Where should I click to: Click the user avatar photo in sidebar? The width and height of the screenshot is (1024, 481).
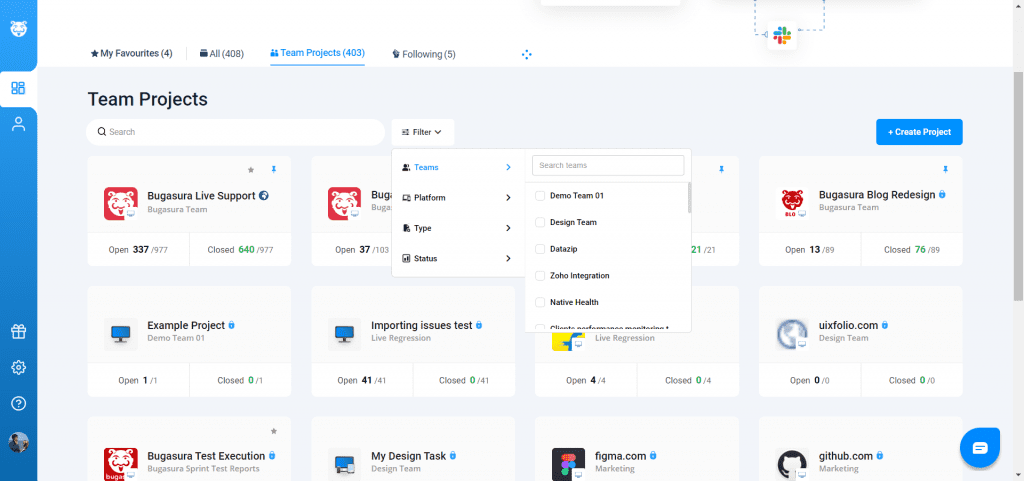point(18,442)
